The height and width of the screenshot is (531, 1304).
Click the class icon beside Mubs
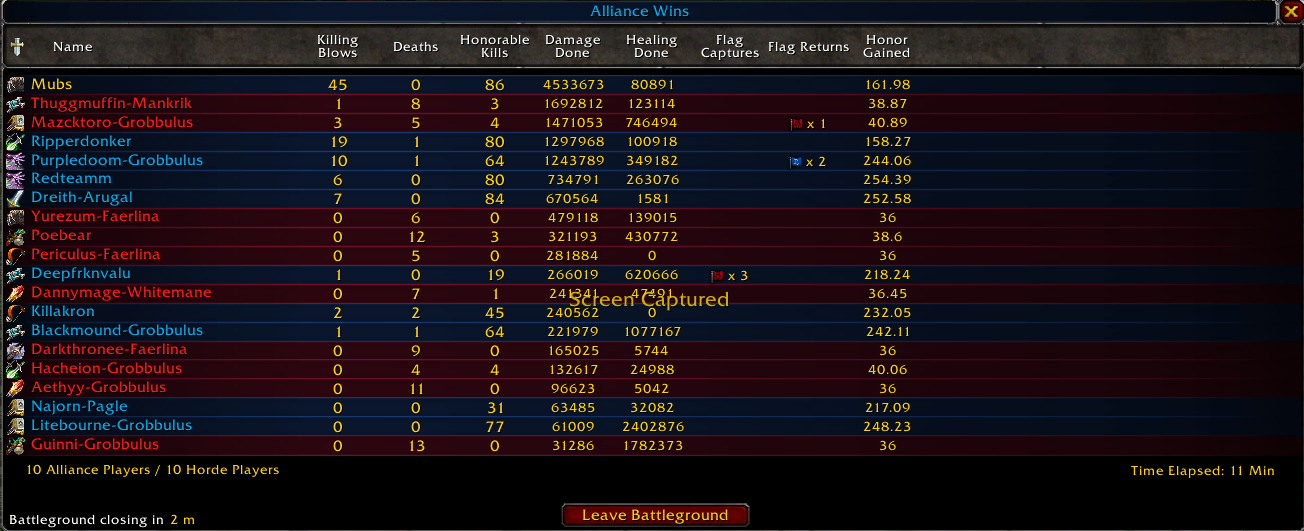[15, 85]
